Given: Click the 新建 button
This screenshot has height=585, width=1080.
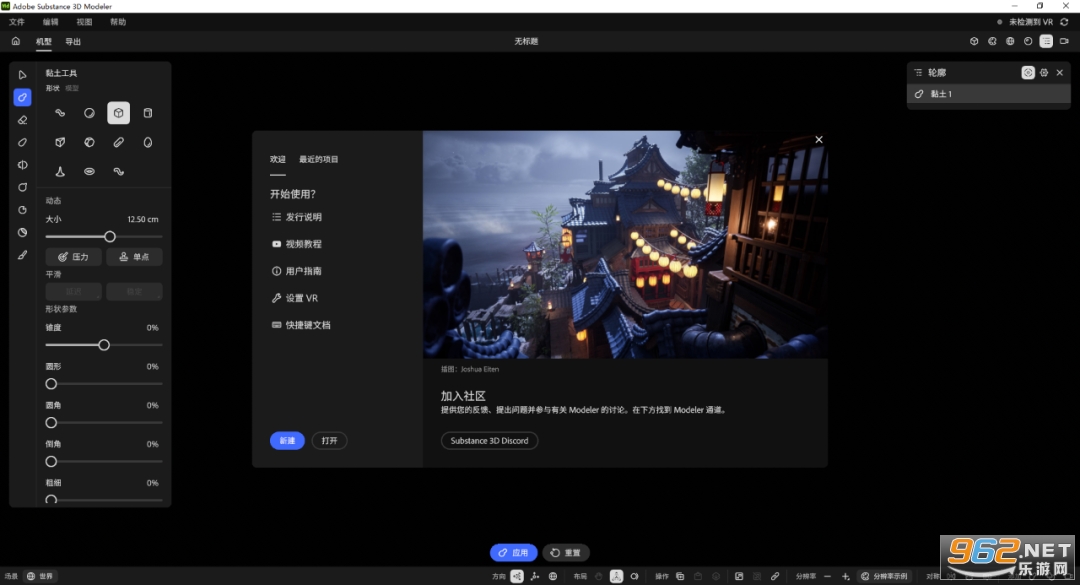Looking at the screenshot, I should 287,440.
